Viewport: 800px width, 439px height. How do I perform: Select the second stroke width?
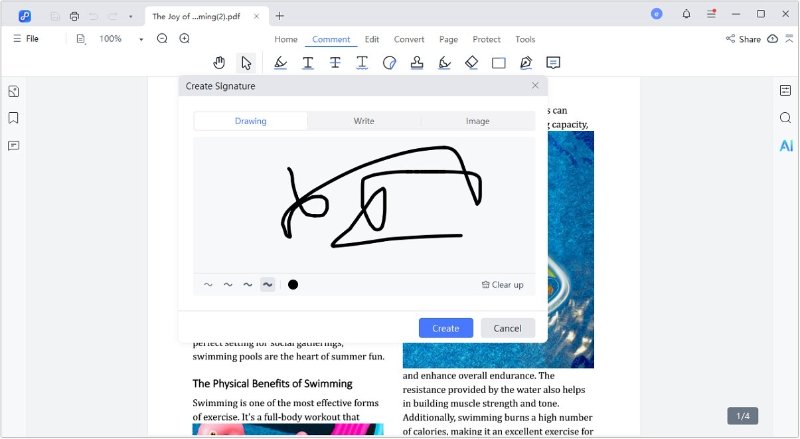point(228,285)
